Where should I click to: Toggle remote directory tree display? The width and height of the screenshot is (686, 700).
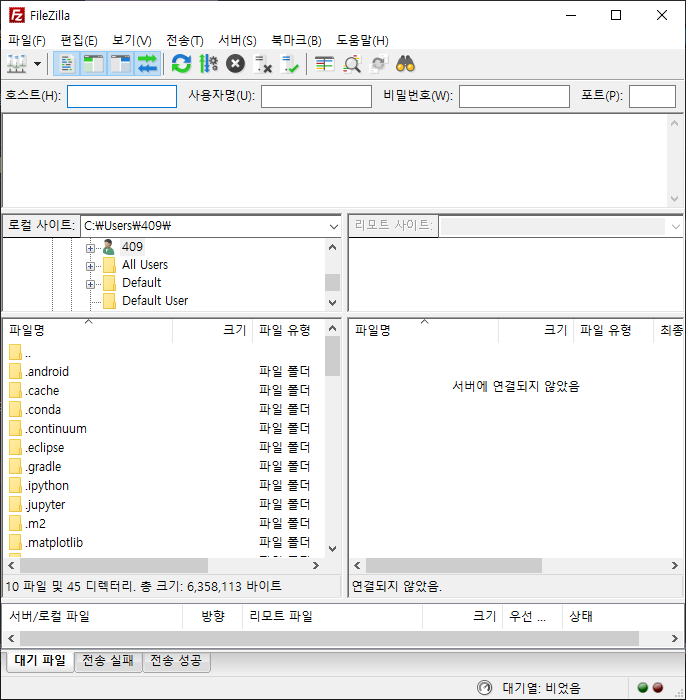coord(121,64)
